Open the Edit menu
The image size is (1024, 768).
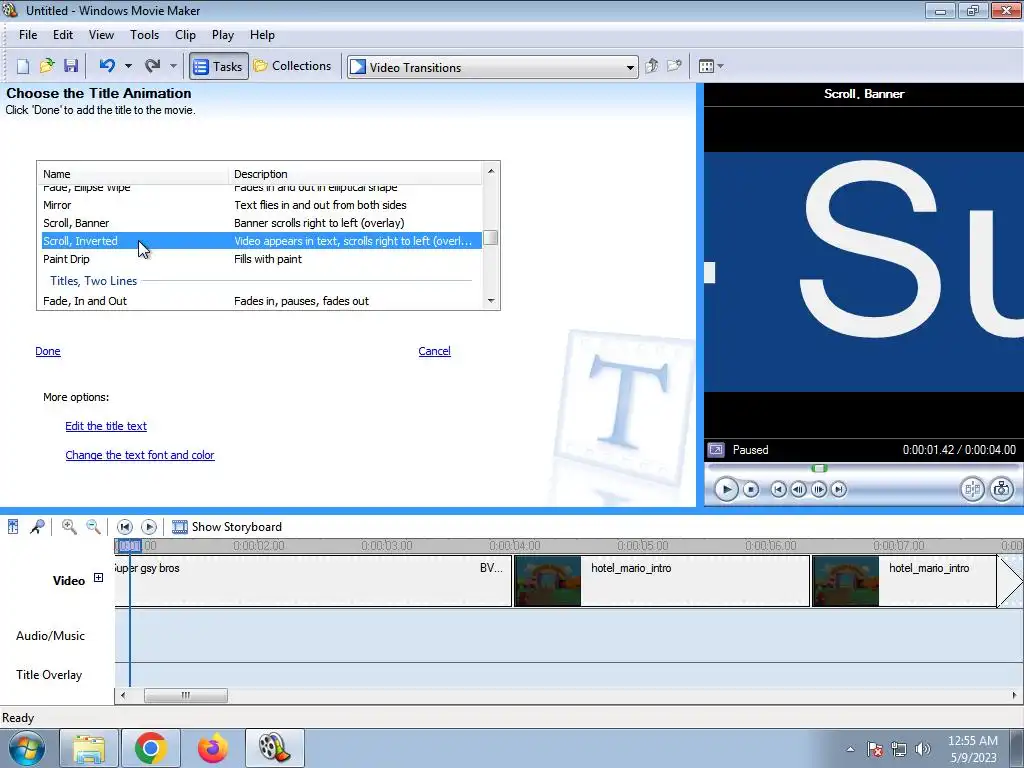pos(63,35)
